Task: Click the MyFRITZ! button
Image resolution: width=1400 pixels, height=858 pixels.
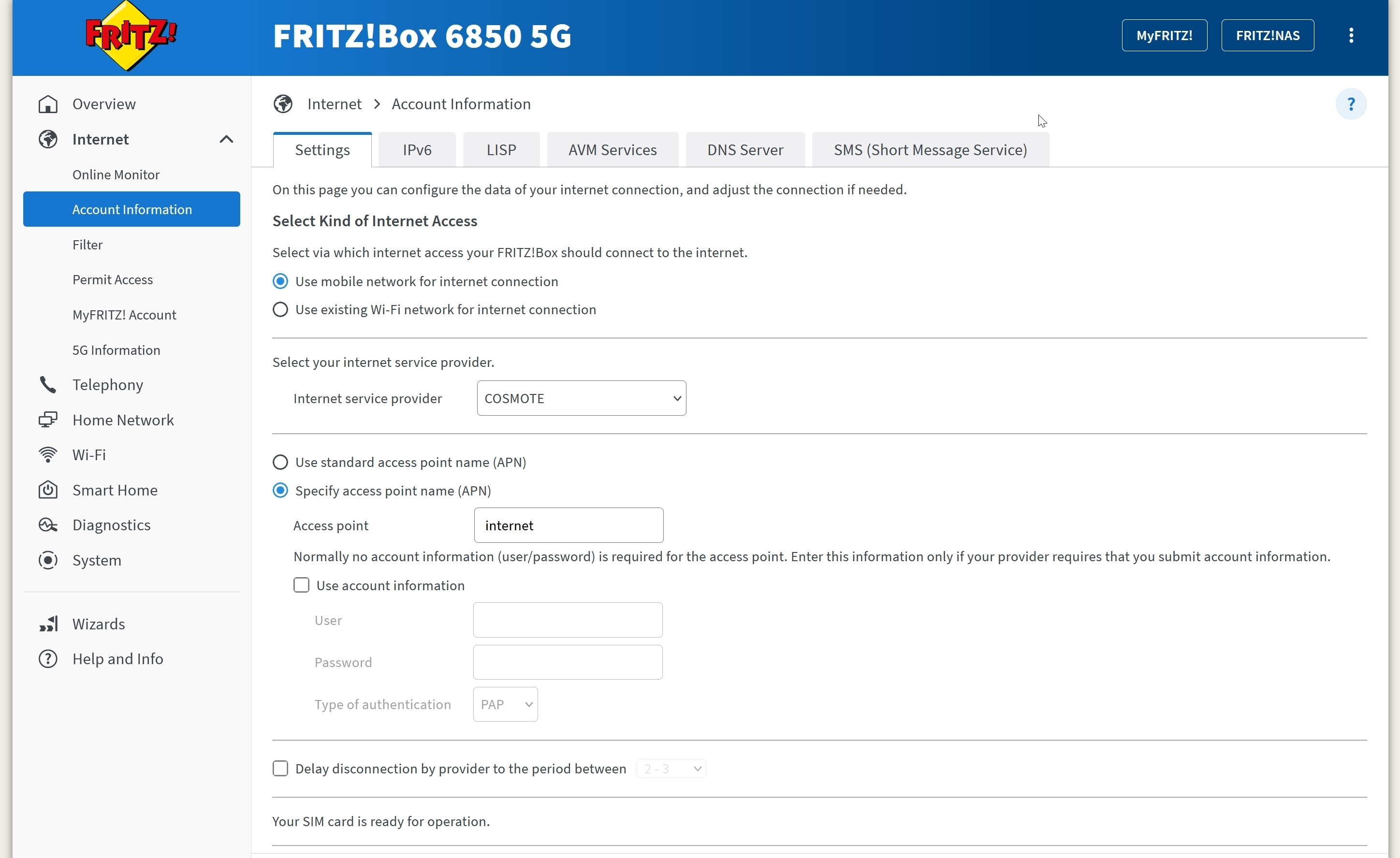Action: (x=1164, y=35)
